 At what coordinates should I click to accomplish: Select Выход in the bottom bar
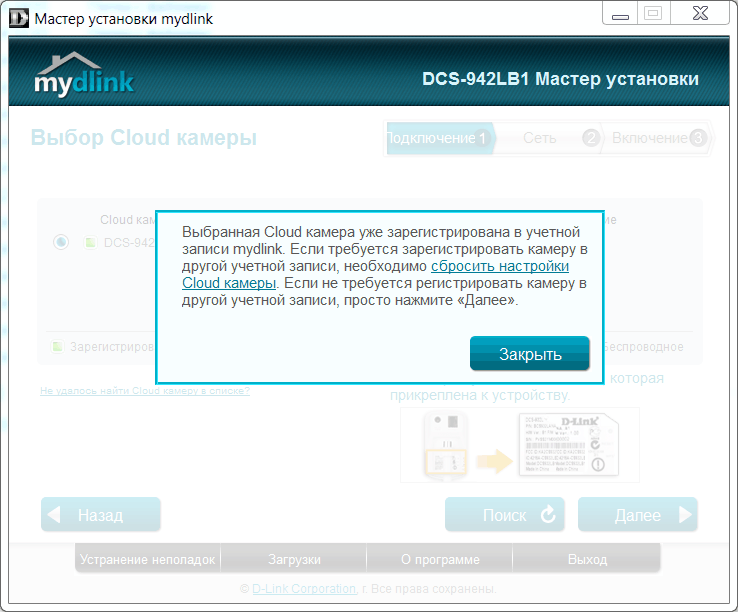[587, 559]
